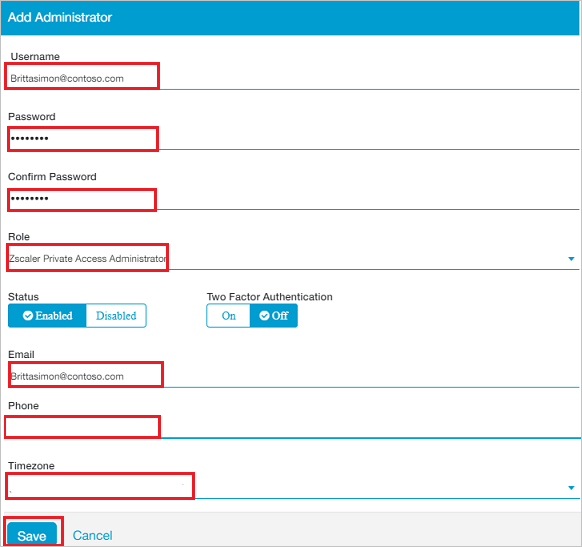
Task: Set Status to Enabled
Action: click(47, 316)
